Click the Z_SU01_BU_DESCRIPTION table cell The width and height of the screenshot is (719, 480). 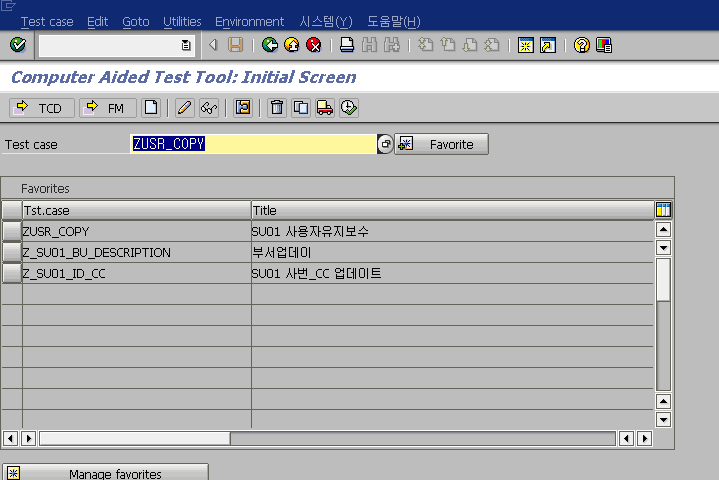pos(137,253)
